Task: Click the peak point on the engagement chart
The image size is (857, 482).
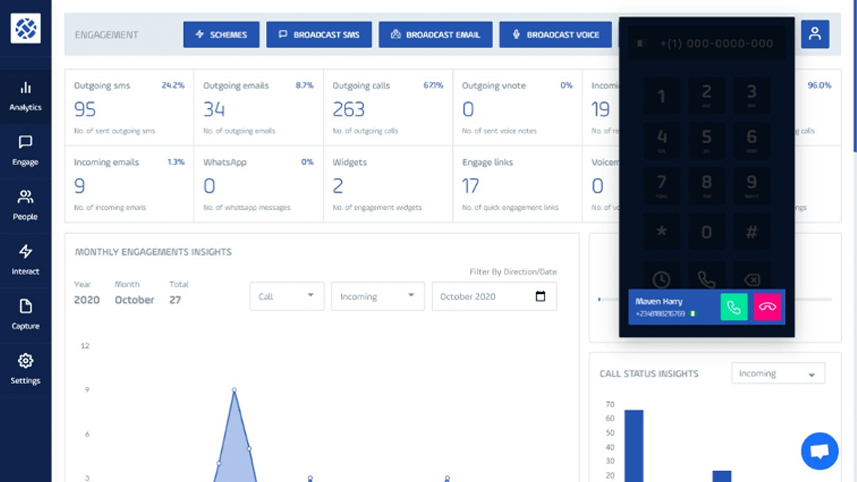Action: (x=234, y=390)
